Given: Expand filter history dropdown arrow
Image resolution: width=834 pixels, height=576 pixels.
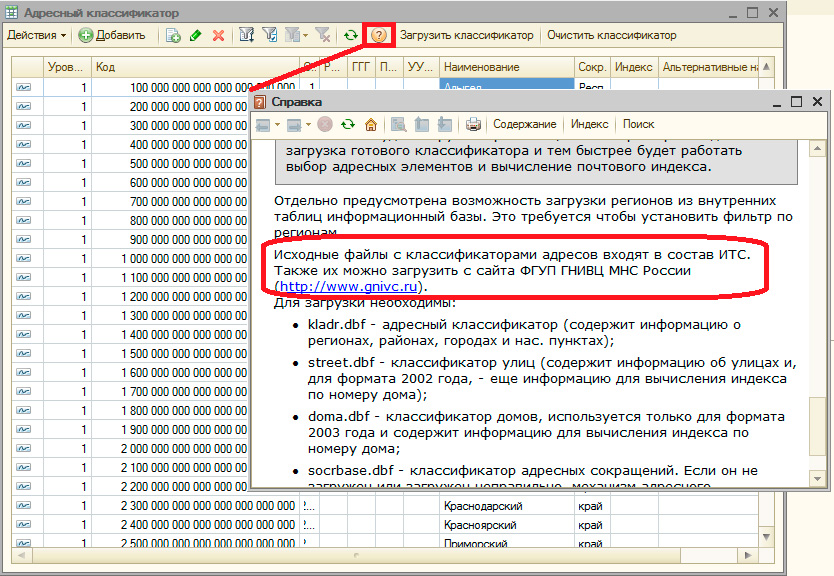Looking at the screenshot, I should tap(305, 36).
